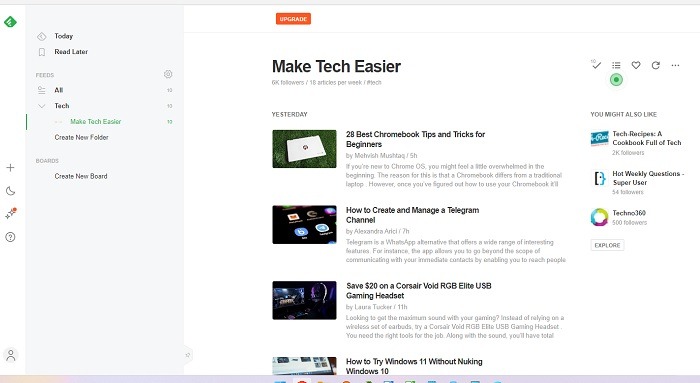Viewport: 700px width, 383px height.
Task: Open the help question mark icon
Action: 10,237
